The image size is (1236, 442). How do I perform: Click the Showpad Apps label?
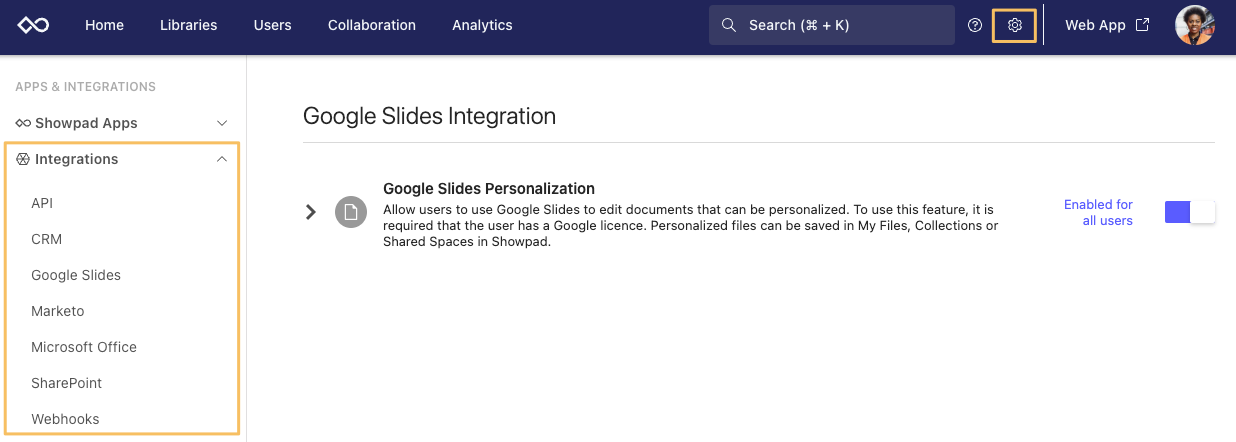point(86,123)
